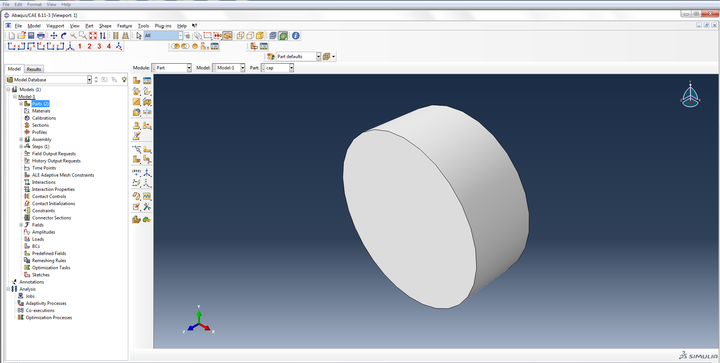Open the File menu
720x363 pixels.
(x=18, y=26)
